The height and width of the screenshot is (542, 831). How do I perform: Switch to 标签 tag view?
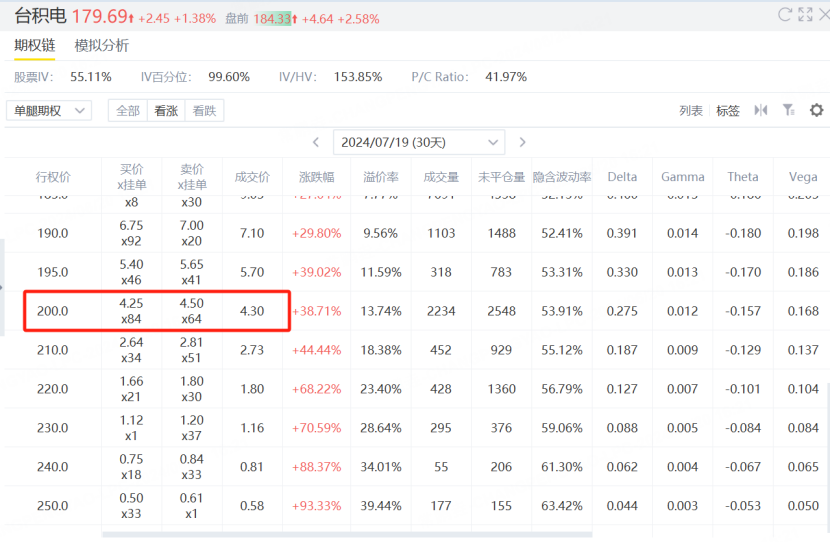click(728, 111)
